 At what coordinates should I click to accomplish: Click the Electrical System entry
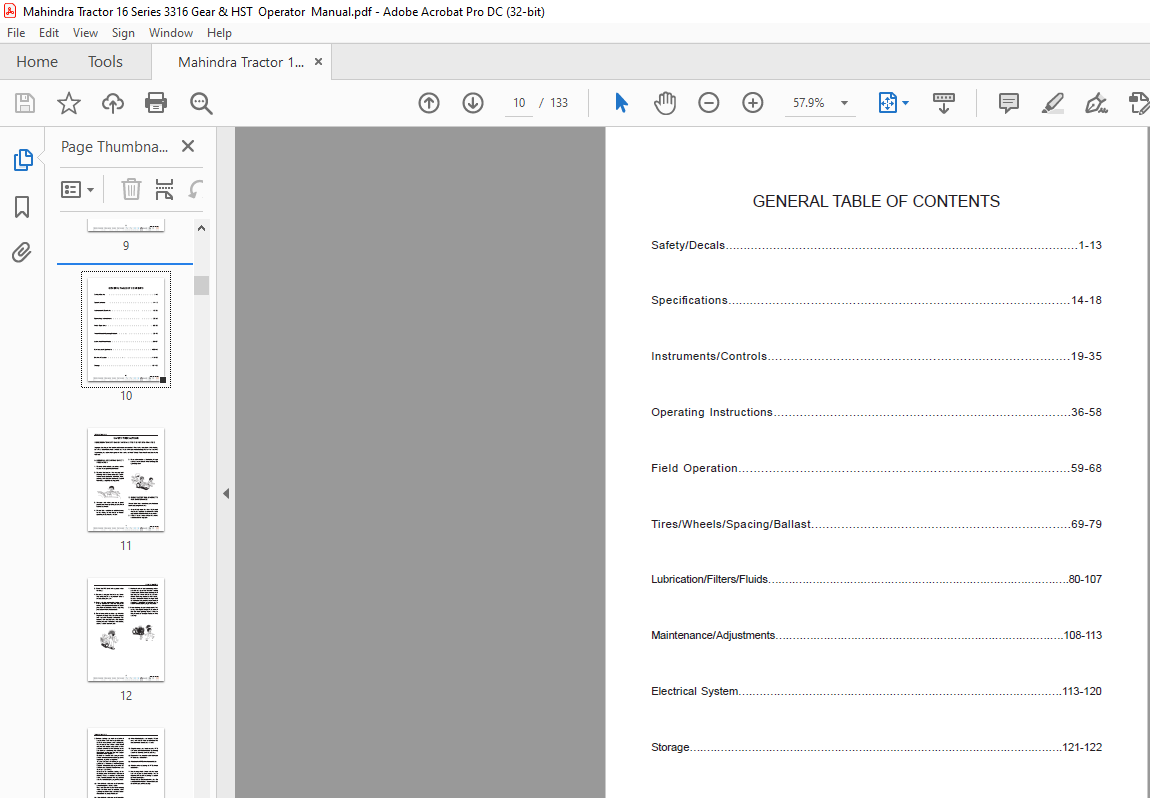(876, 691)
